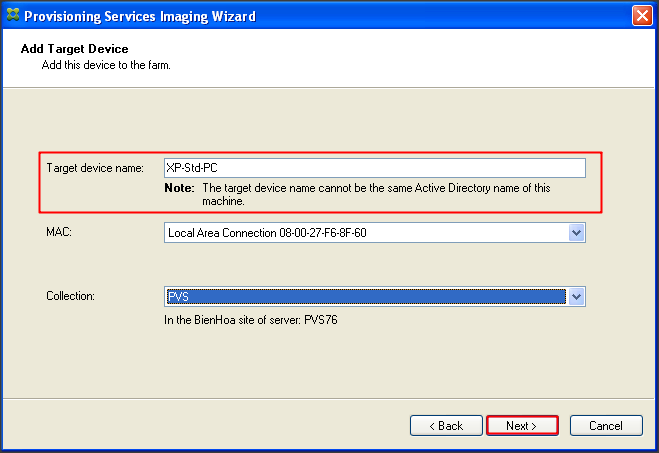Image resolution: width=659 pixels, height=453 pixels.
Task: Click the 'MAC:' label
Action: click(58, 233)
